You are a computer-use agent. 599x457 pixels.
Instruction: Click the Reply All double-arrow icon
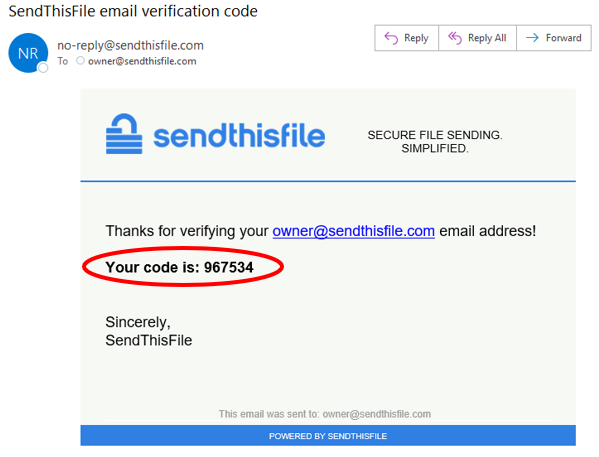[x=455, y=38]
